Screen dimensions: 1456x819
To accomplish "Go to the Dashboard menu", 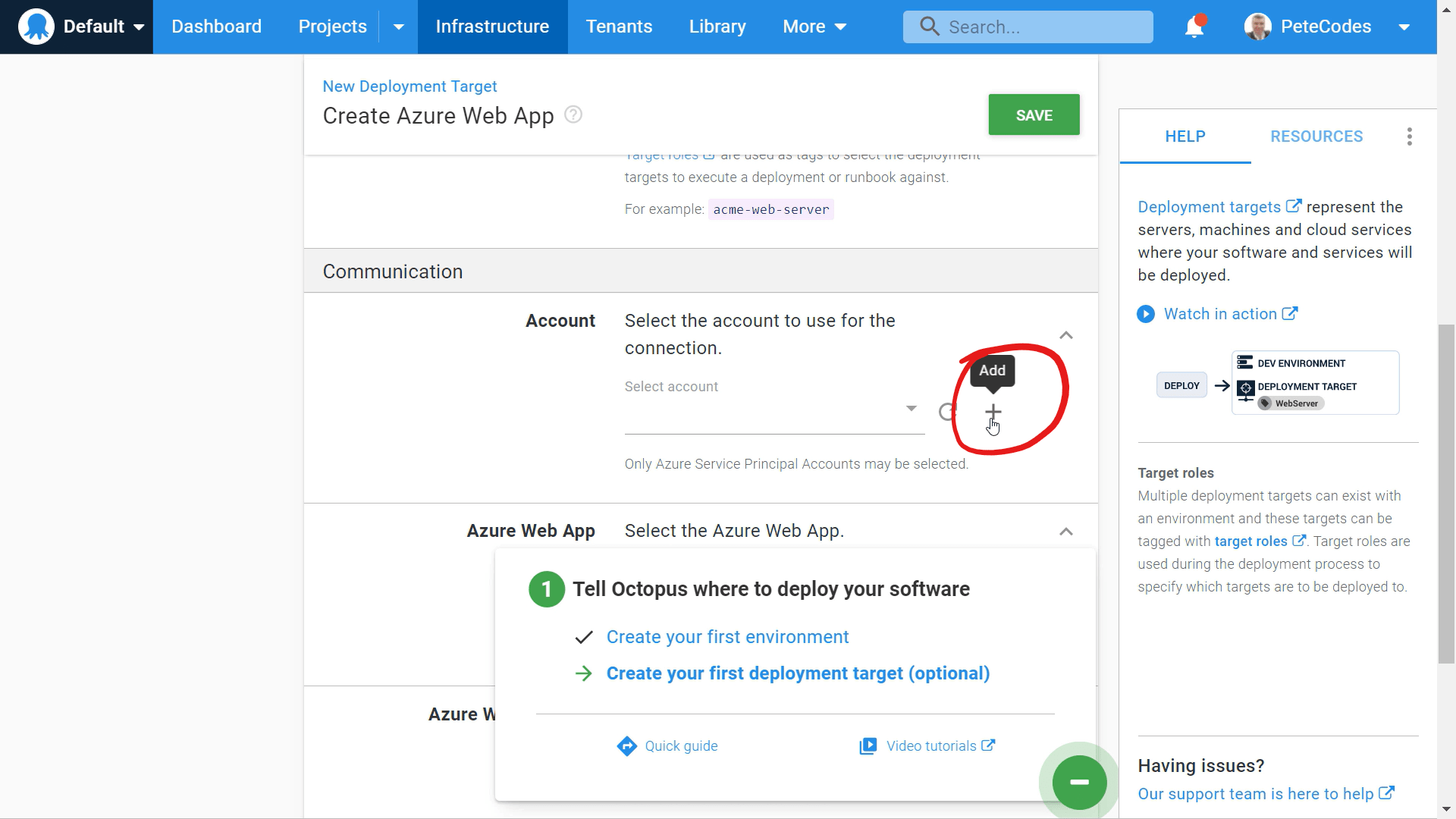I will (216, 27).
